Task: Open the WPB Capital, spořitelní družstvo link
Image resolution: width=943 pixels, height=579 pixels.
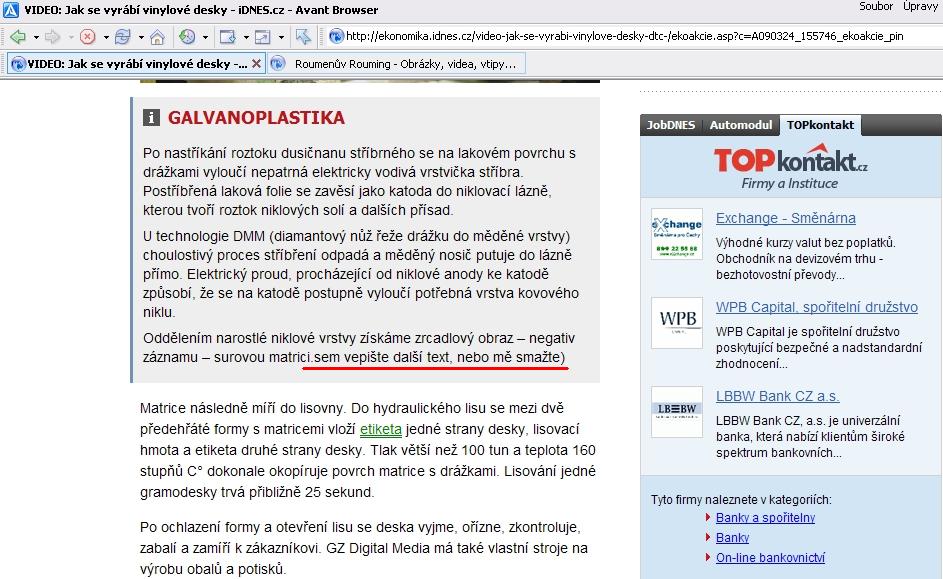Action: click(x=817, y=307)
